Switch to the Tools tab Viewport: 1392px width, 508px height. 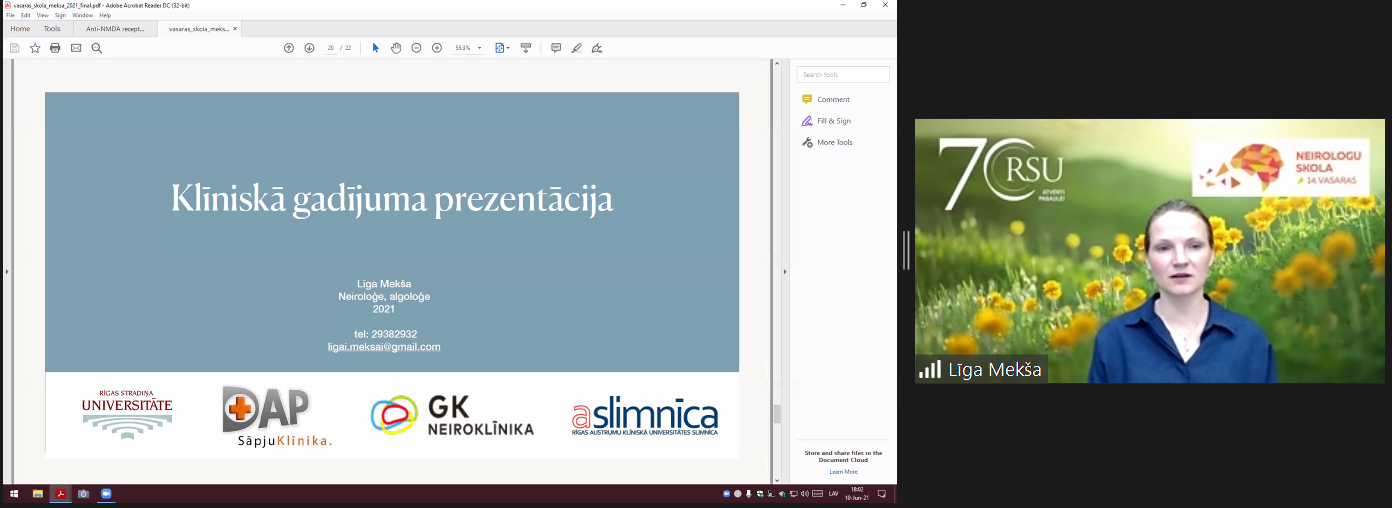pyautogui.click(x=52, y=29)
